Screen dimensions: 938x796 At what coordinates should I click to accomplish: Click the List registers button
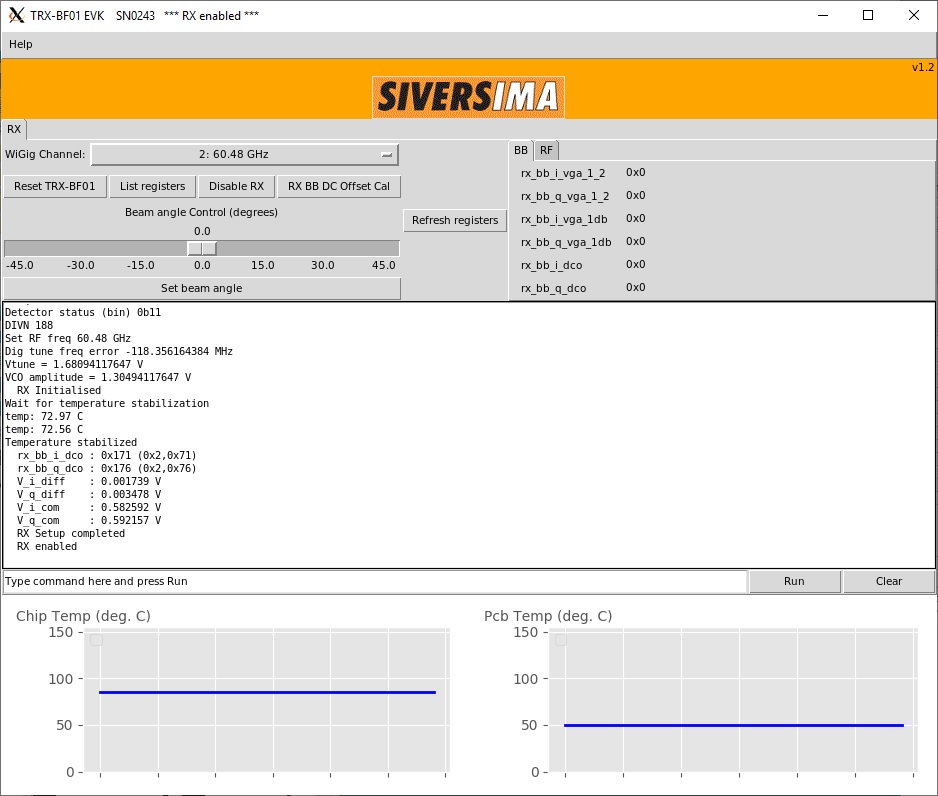(x=152, y=186)
